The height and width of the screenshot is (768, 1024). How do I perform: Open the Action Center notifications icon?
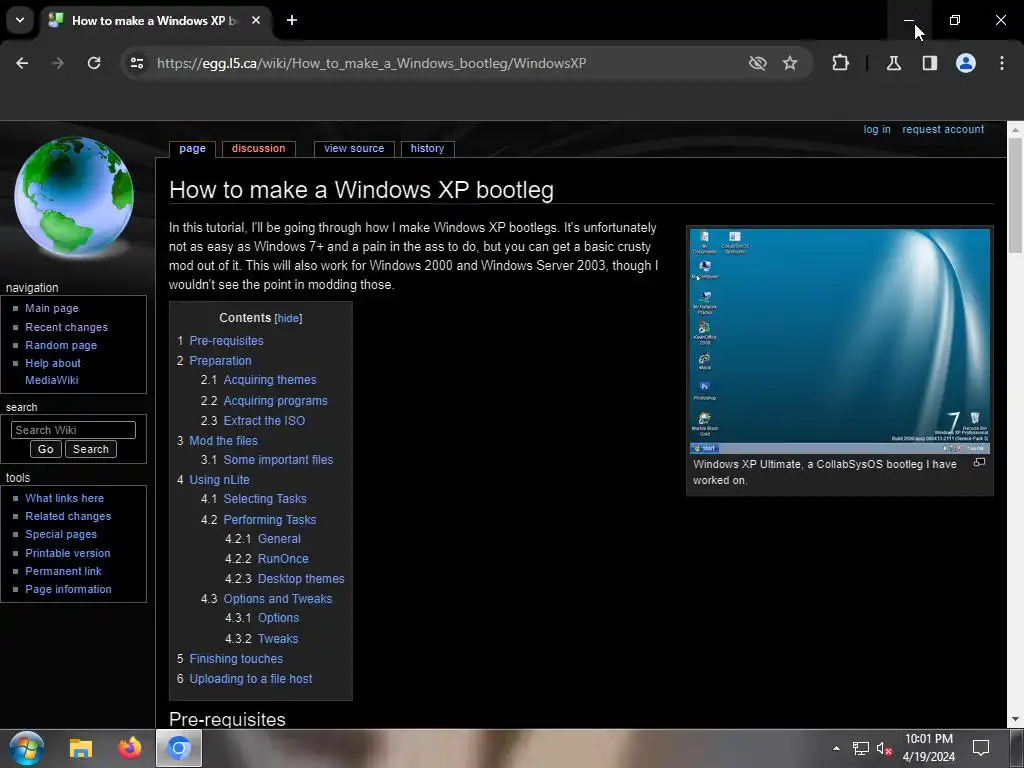coord(980,748)
